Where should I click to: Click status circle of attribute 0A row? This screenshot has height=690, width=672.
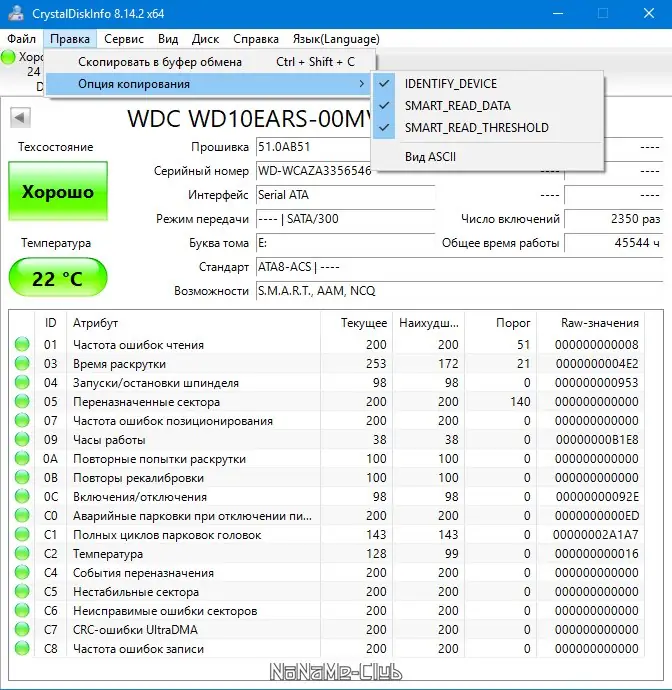[x=22, y=459]
